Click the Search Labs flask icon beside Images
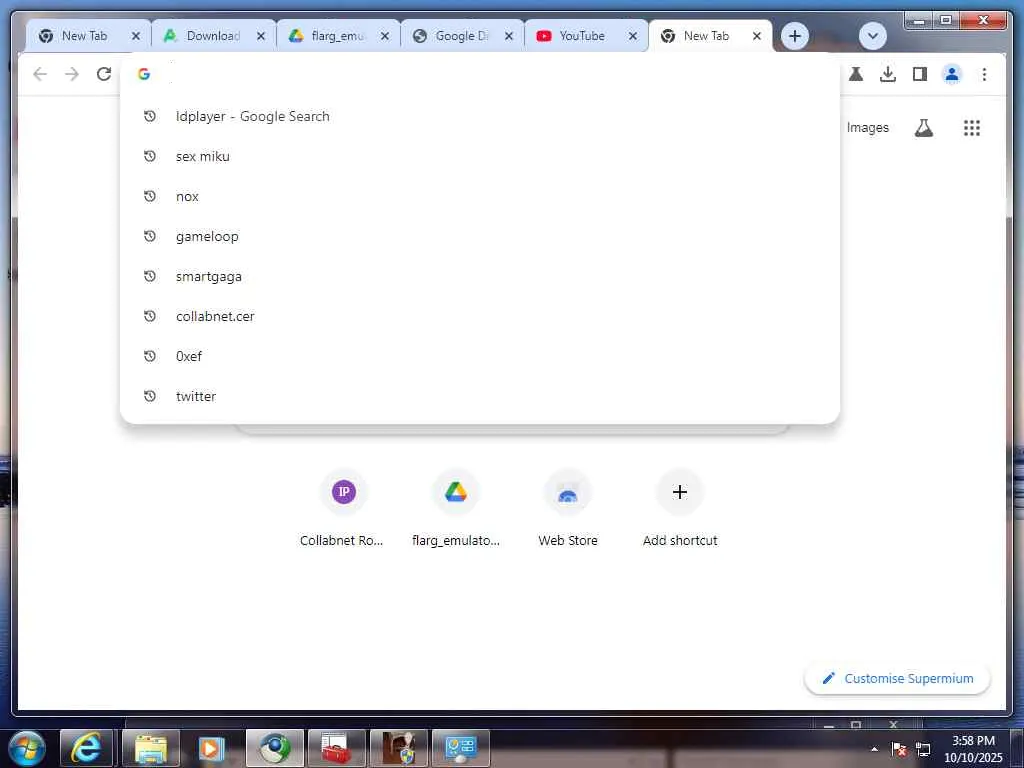The height and width of the screenshot is (768, 1024). 923,128
